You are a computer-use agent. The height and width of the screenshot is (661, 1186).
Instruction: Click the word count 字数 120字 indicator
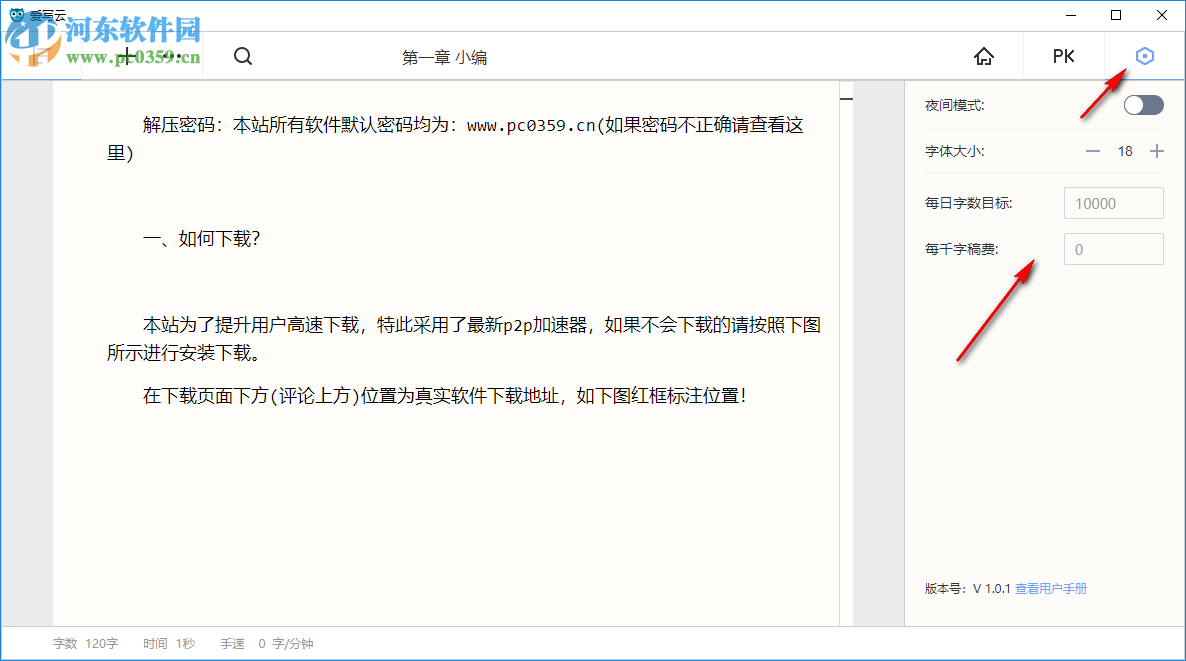[x=85, y=643]
